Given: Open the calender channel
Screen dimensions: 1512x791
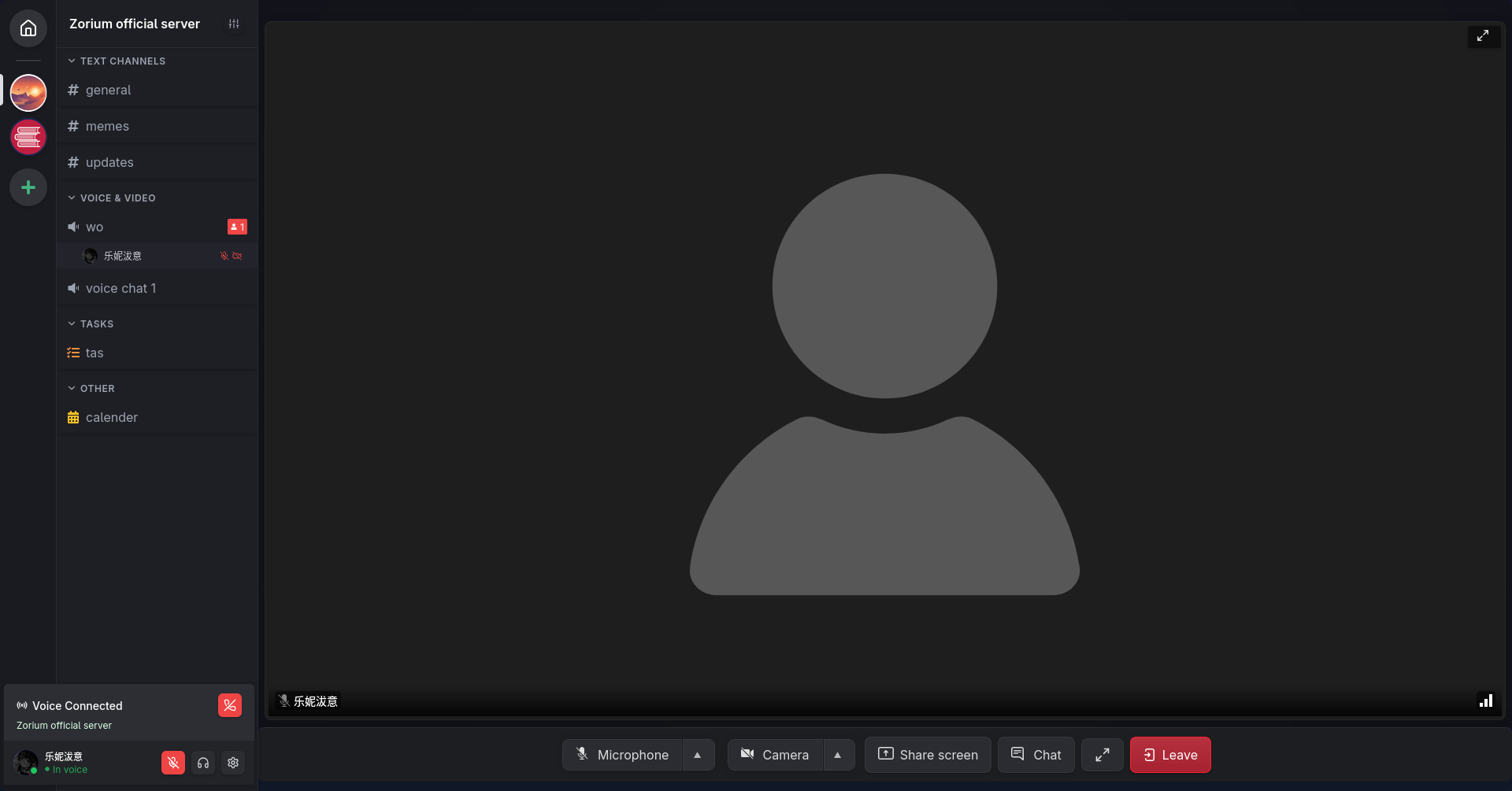Looking at the screenshot, I should (112, 418).
